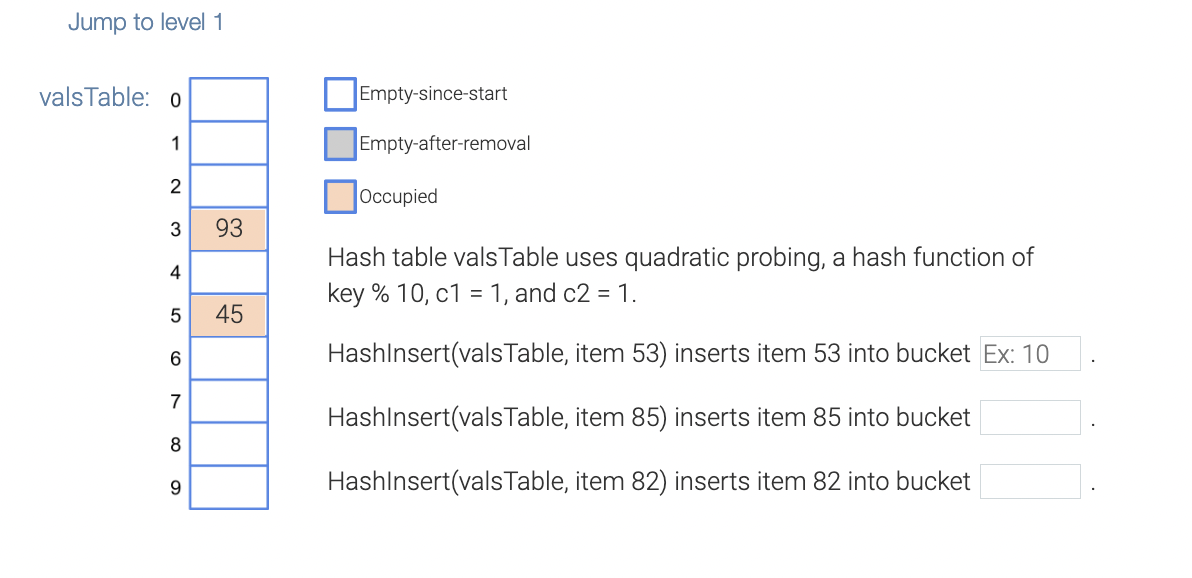
Task: Click the Empty-since-start legend text
Action: pos(433,93)
